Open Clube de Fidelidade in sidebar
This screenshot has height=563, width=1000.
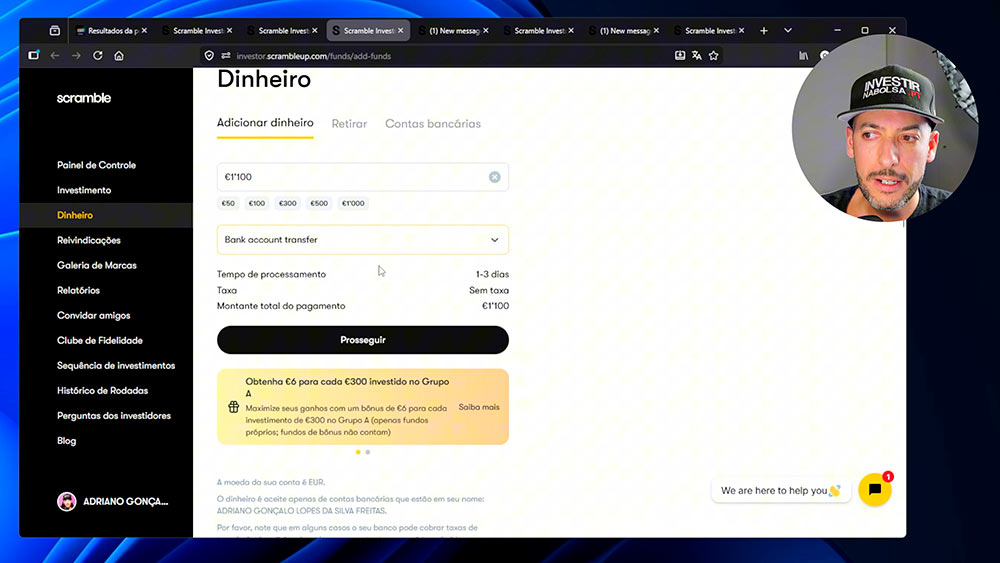(99, 340)
